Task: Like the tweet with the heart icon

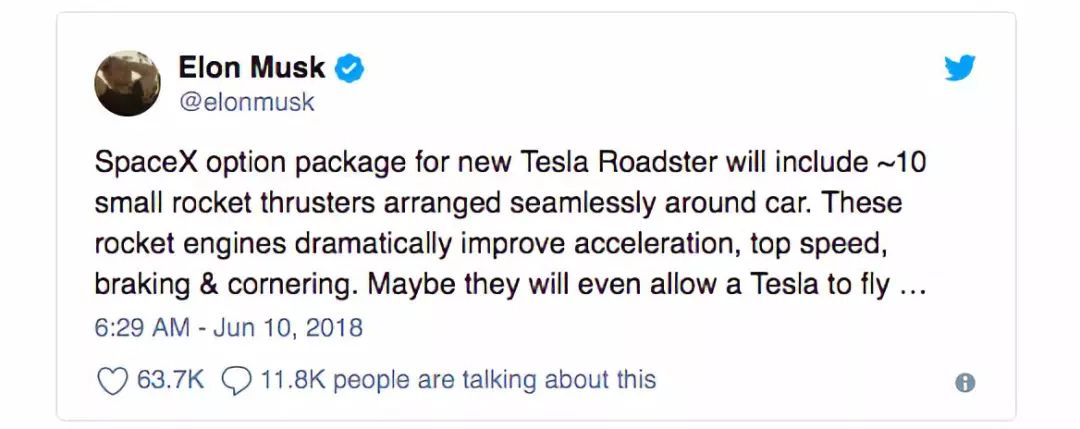Action: 111,381
